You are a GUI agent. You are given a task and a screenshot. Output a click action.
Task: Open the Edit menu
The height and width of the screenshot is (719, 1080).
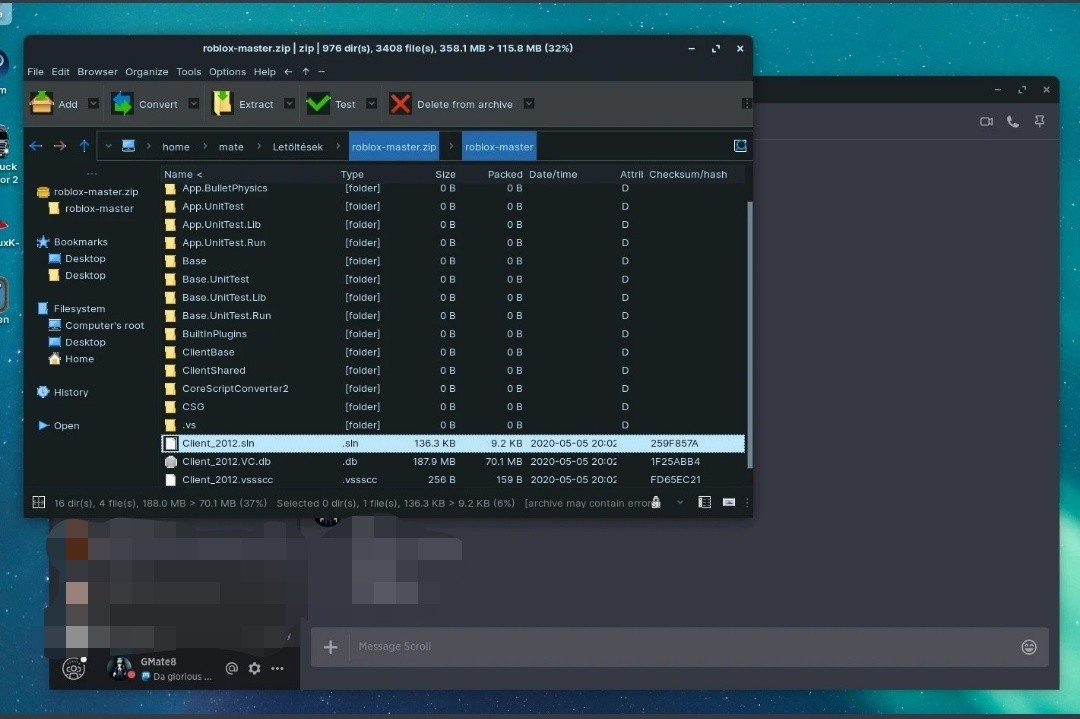[x=61, y=72]
